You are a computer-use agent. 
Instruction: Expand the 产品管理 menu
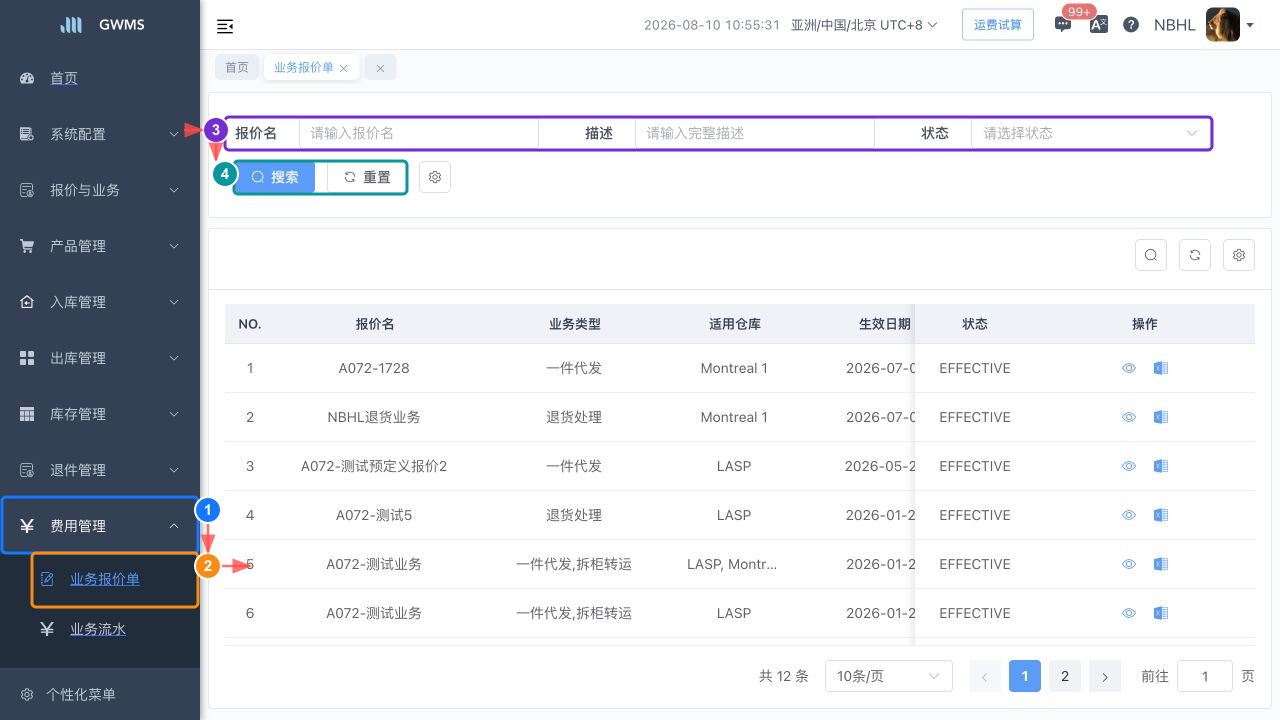pyautogui.click(x=100, y=246)
